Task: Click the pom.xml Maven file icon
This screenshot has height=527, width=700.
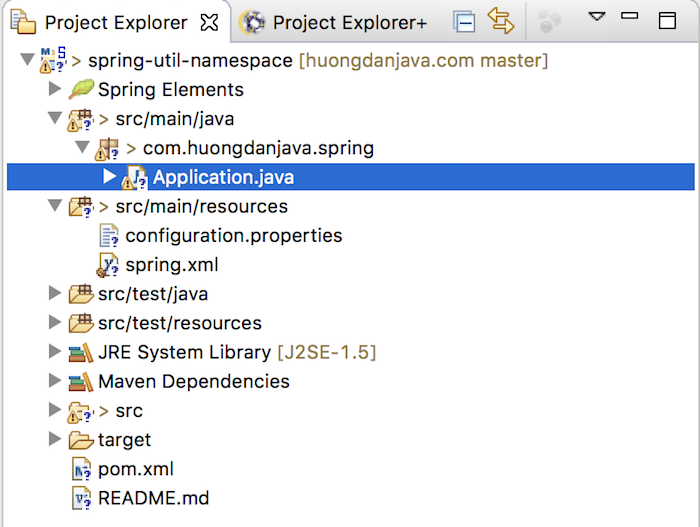Action: pos(81,469)
